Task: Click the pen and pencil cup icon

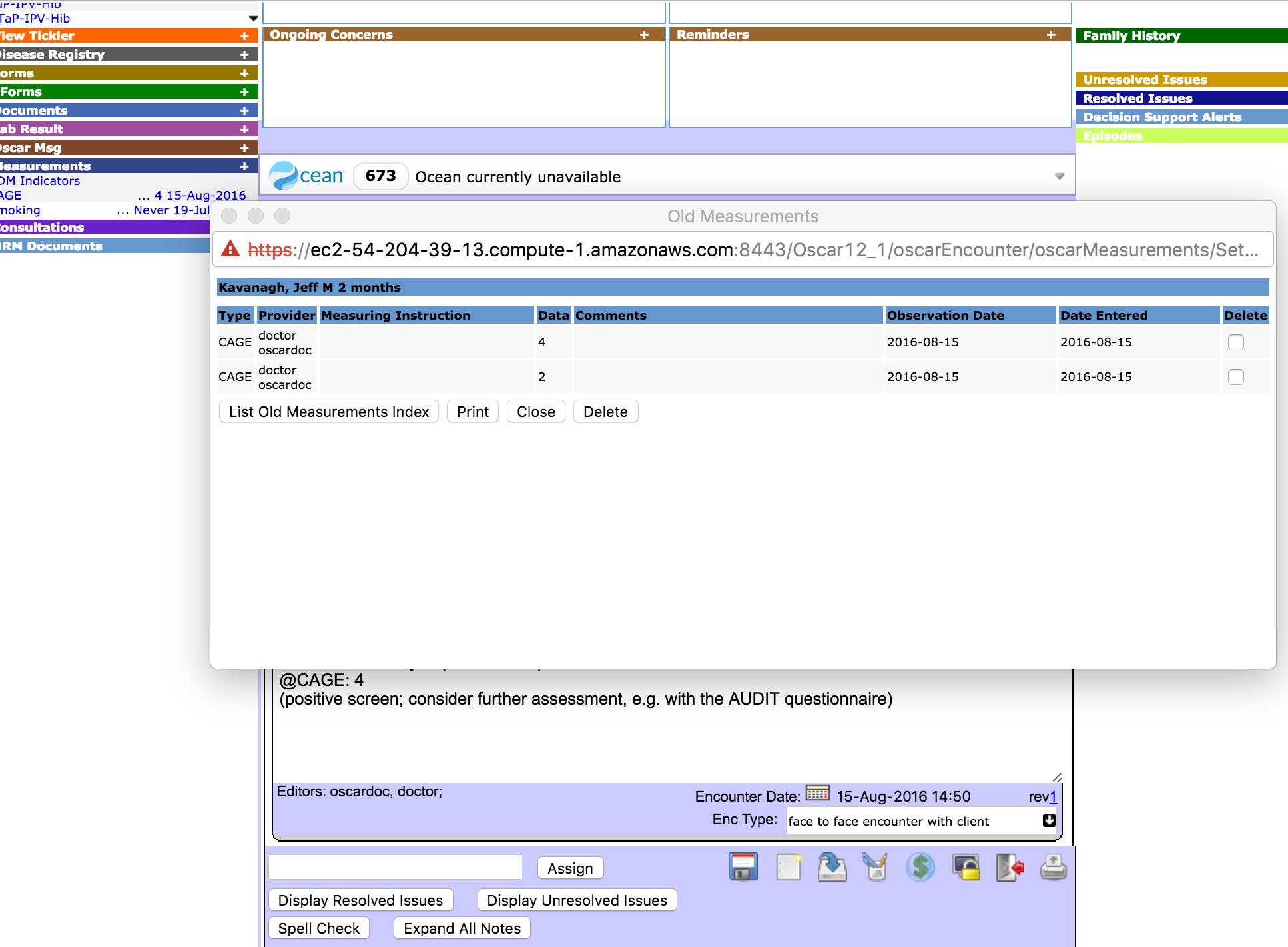Action: tap(876, 868)
